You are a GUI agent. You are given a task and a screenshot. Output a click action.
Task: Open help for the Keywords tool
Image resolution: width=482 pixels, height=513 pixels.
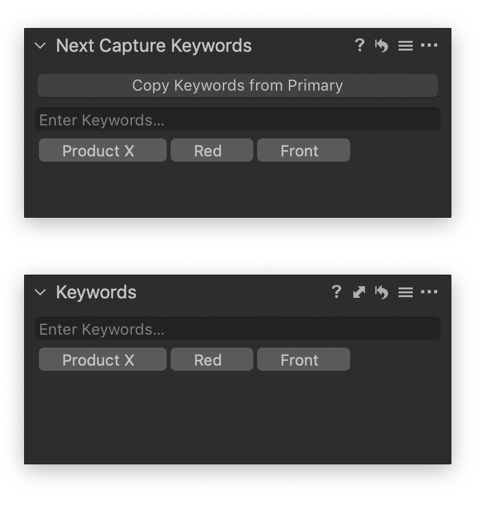(x=336, y=292)
